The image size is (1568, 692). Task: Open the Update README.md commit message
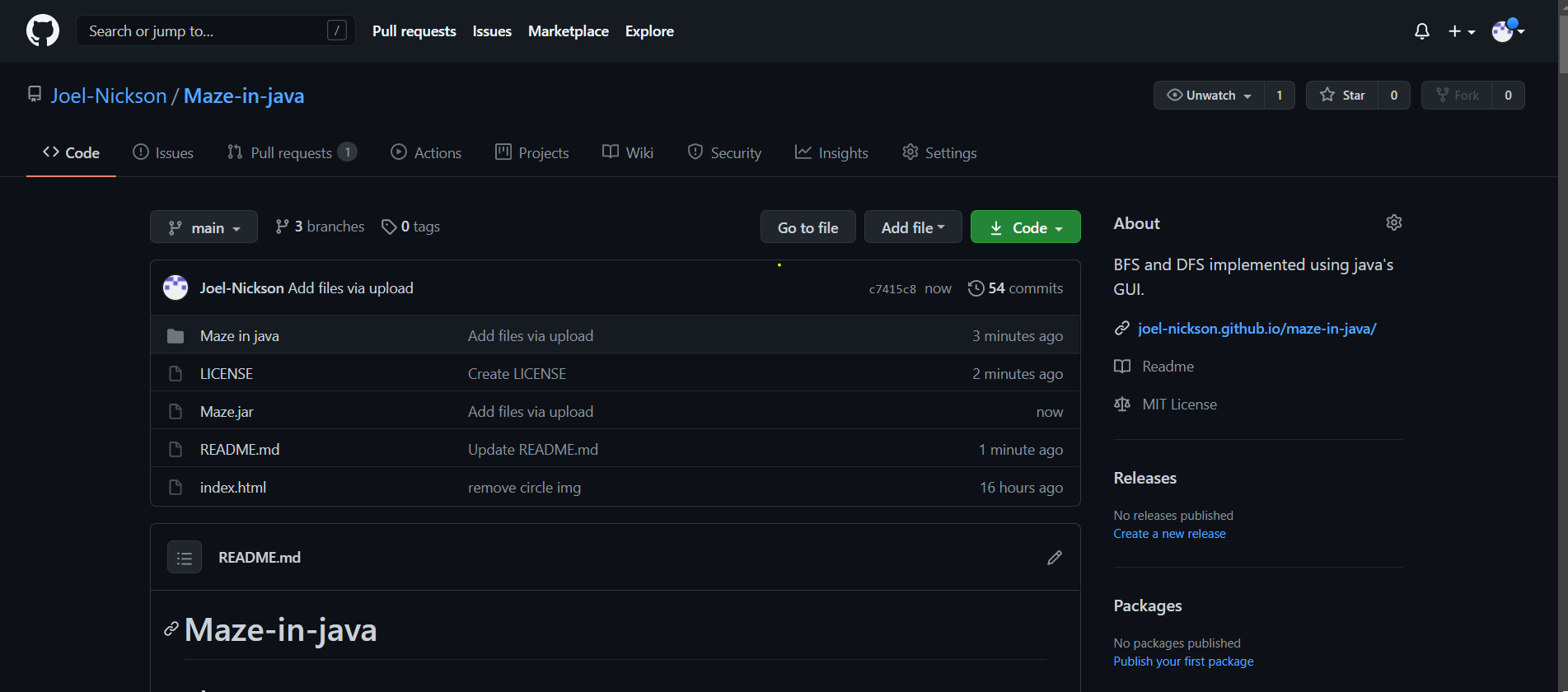pos(533,450)
